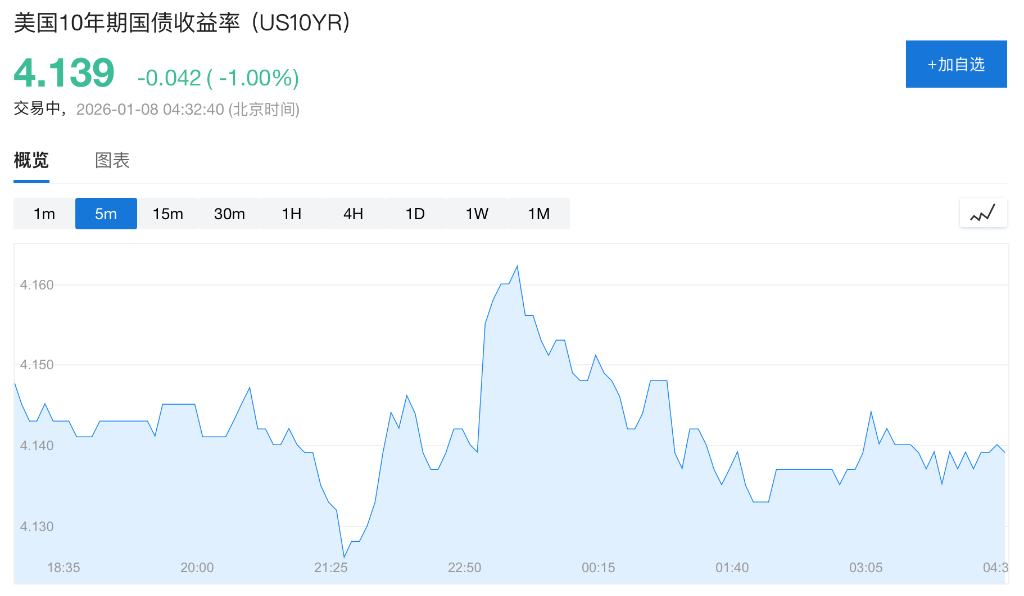Click the chart low near 21:25
The image size is (1024, 596).
coord(344,556)
